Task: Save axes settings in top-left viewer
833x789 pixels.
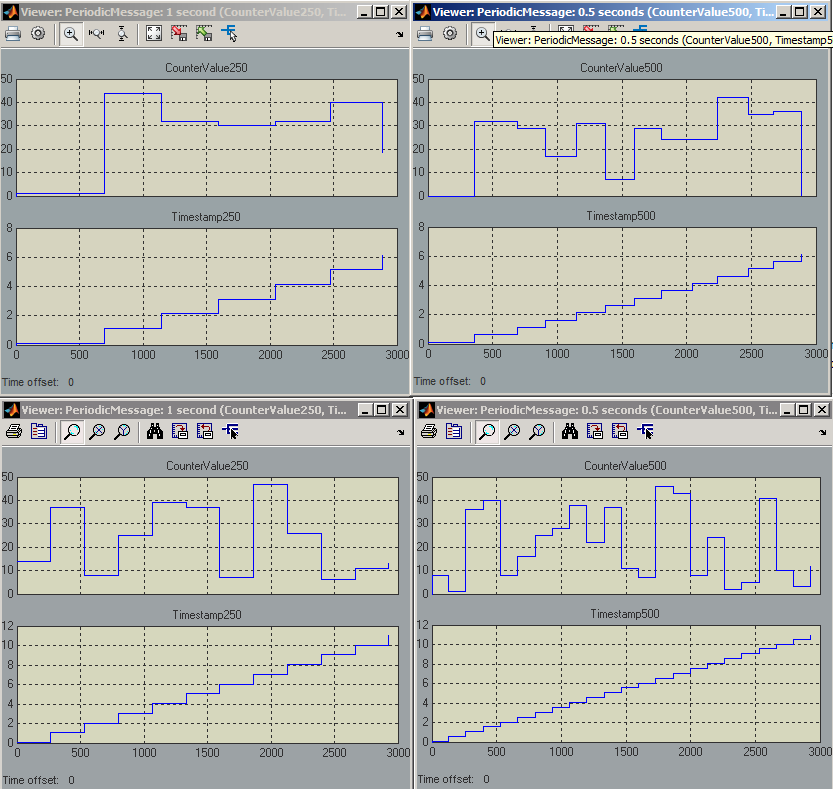Action: [180, 33]
